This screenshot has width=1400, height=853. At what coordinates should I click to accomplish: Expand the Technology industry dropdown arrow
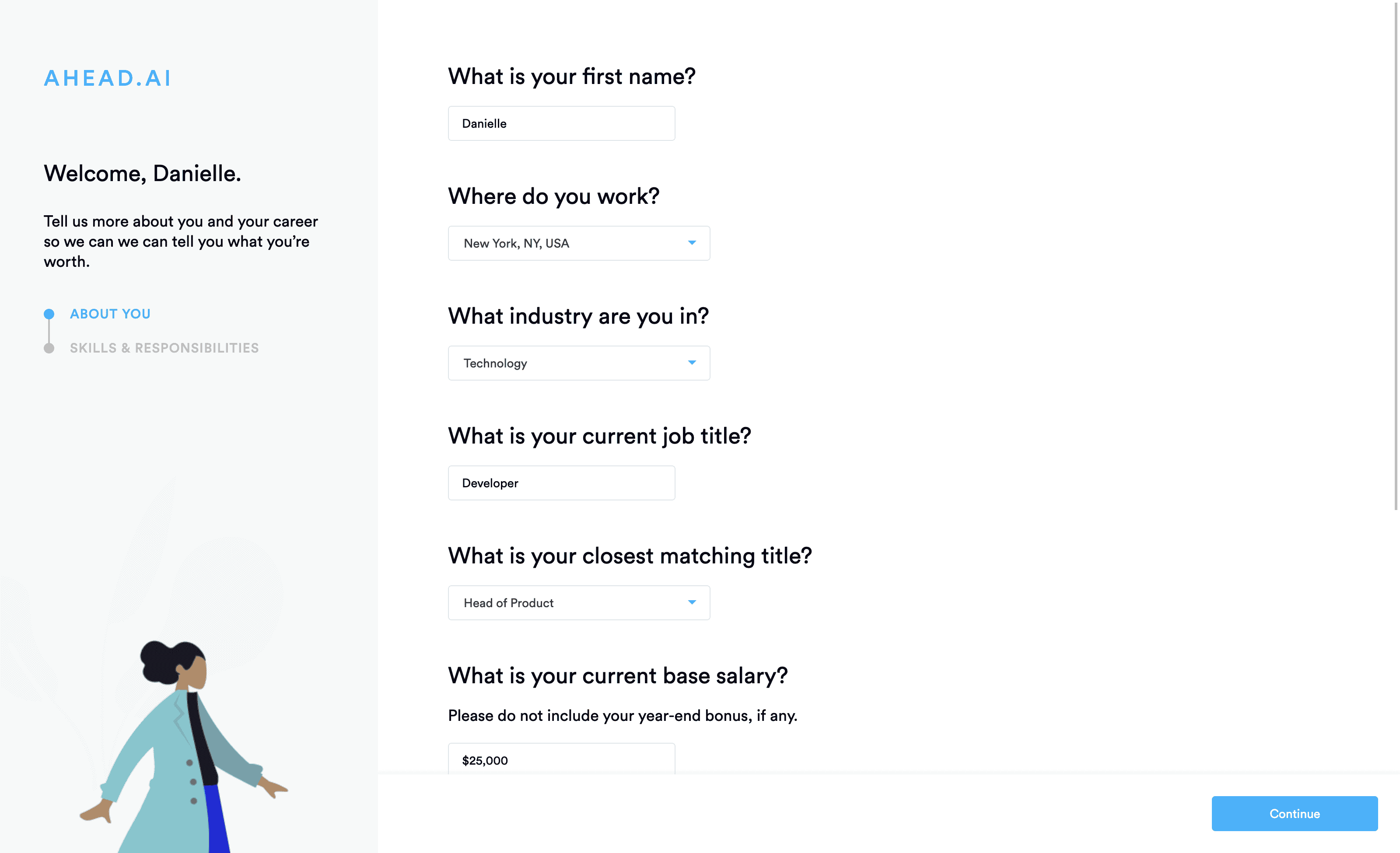(x=692, y=363)
